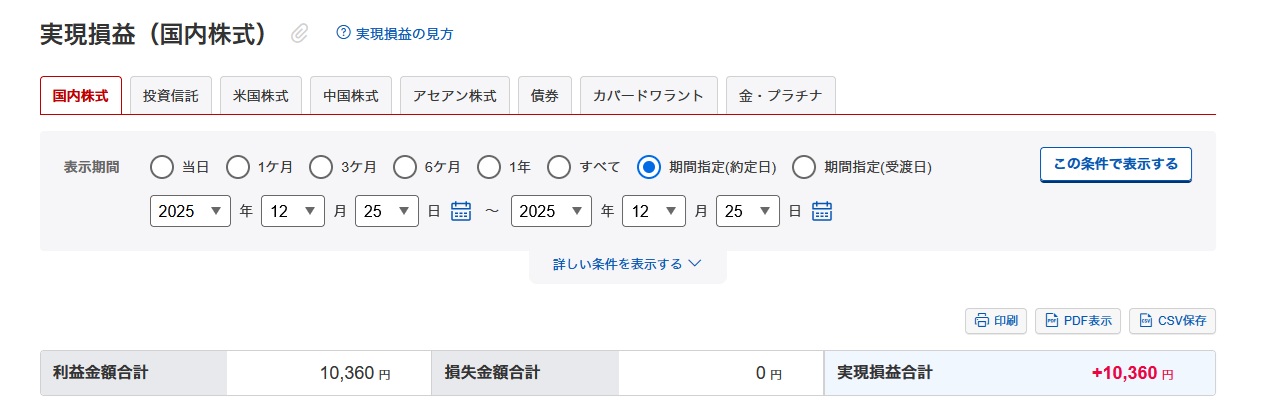Click the CSV保存 button
The height and width of the screenshot is (415, 1262).
point(1172,321)
